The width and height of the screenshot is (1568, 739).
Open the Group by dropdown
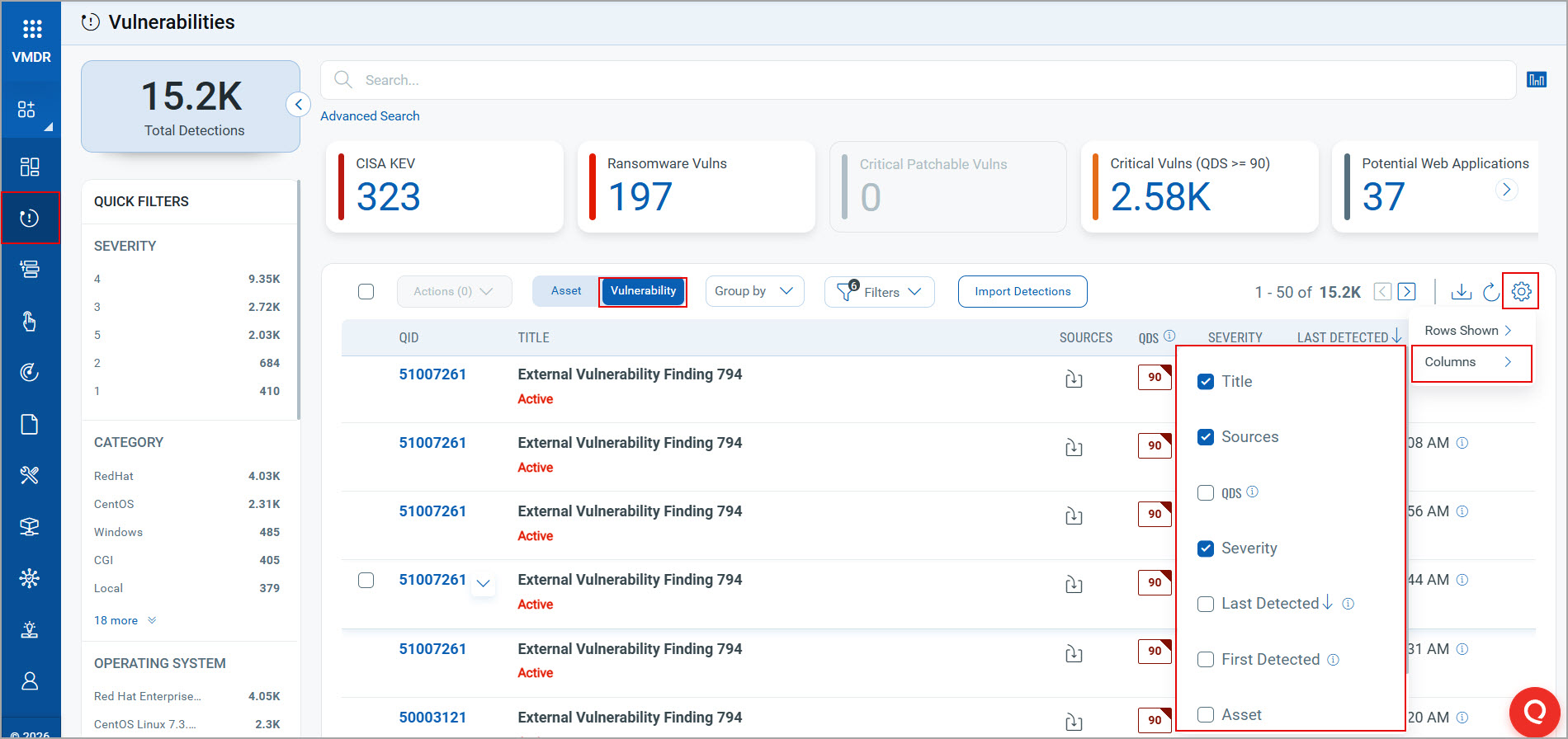tap(753, 291)
